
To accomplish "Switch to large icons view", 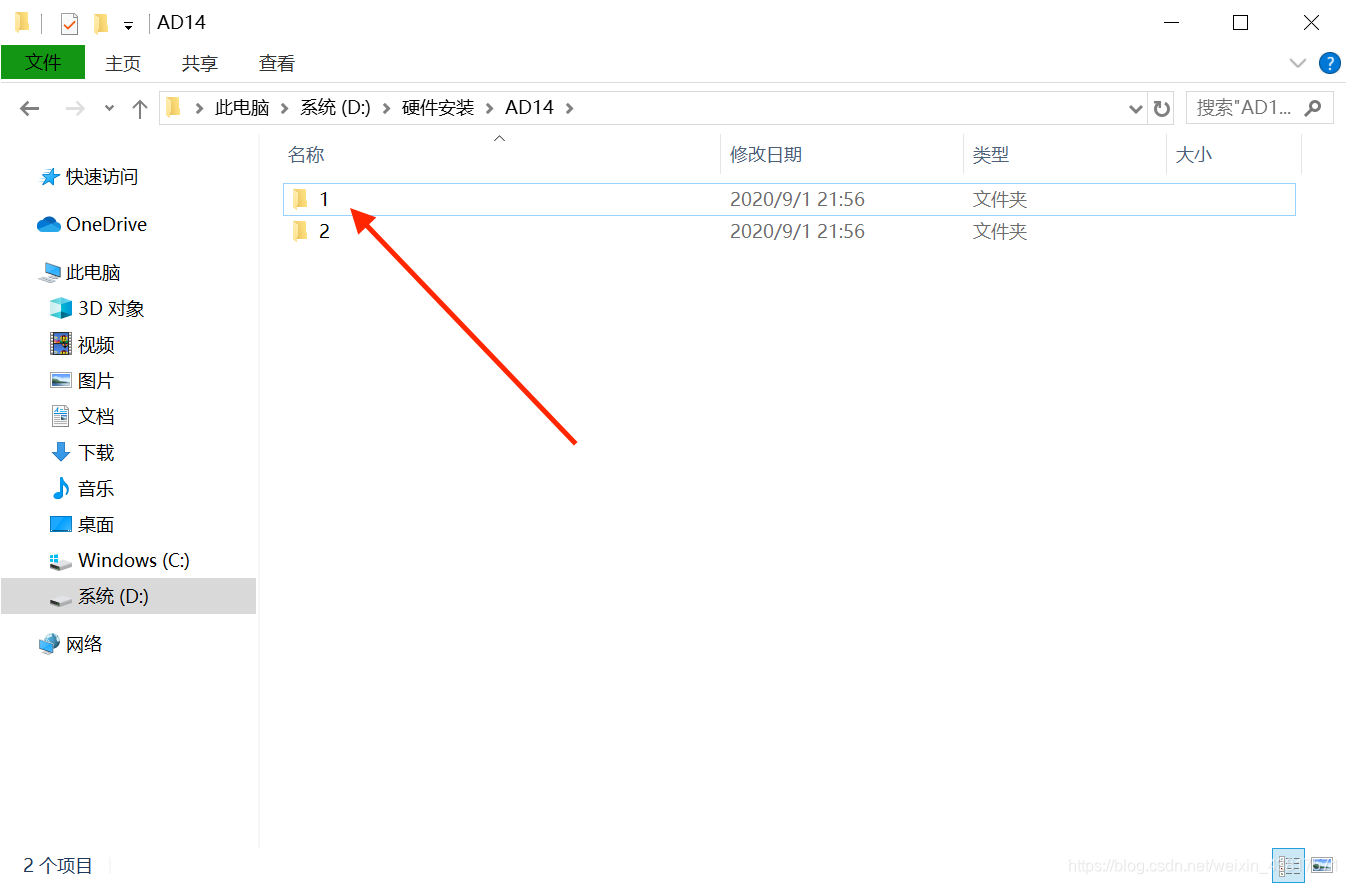I will pyautogui.click(x=1321, y=865).
